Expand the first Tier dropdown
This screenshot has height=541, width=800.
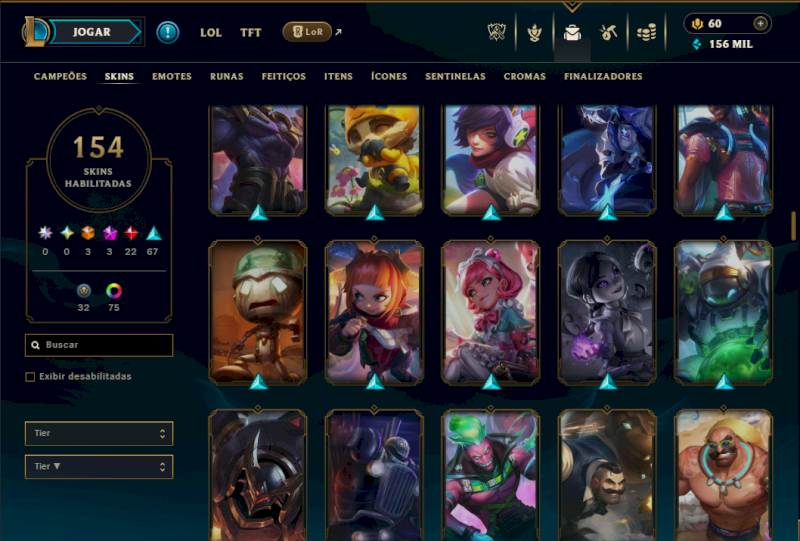click(99, 433)
